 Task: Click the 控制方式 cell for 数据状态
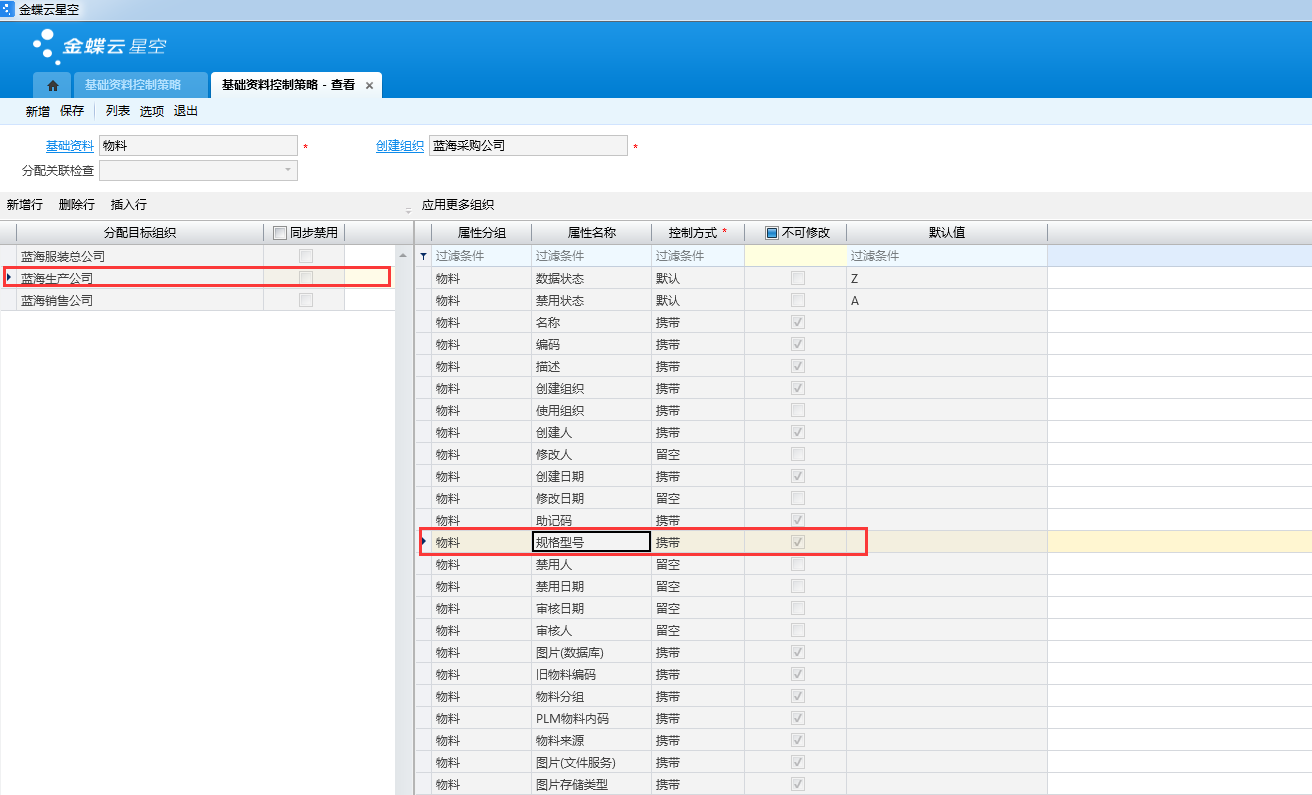pos(698,278)
